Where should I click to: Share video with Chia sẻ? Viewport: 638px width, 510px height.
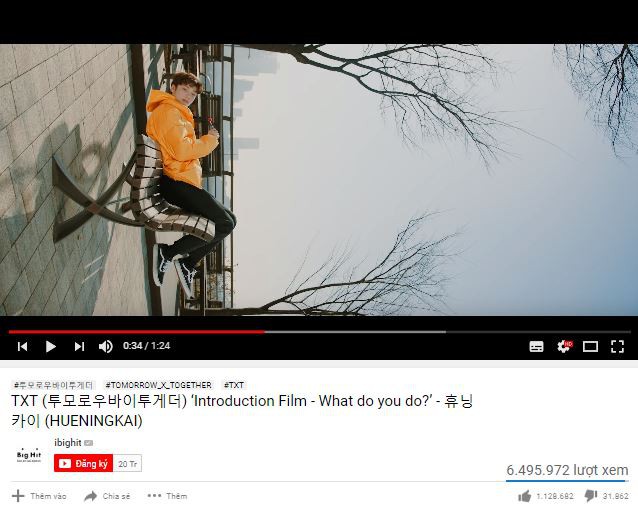(x=107, y=496)
